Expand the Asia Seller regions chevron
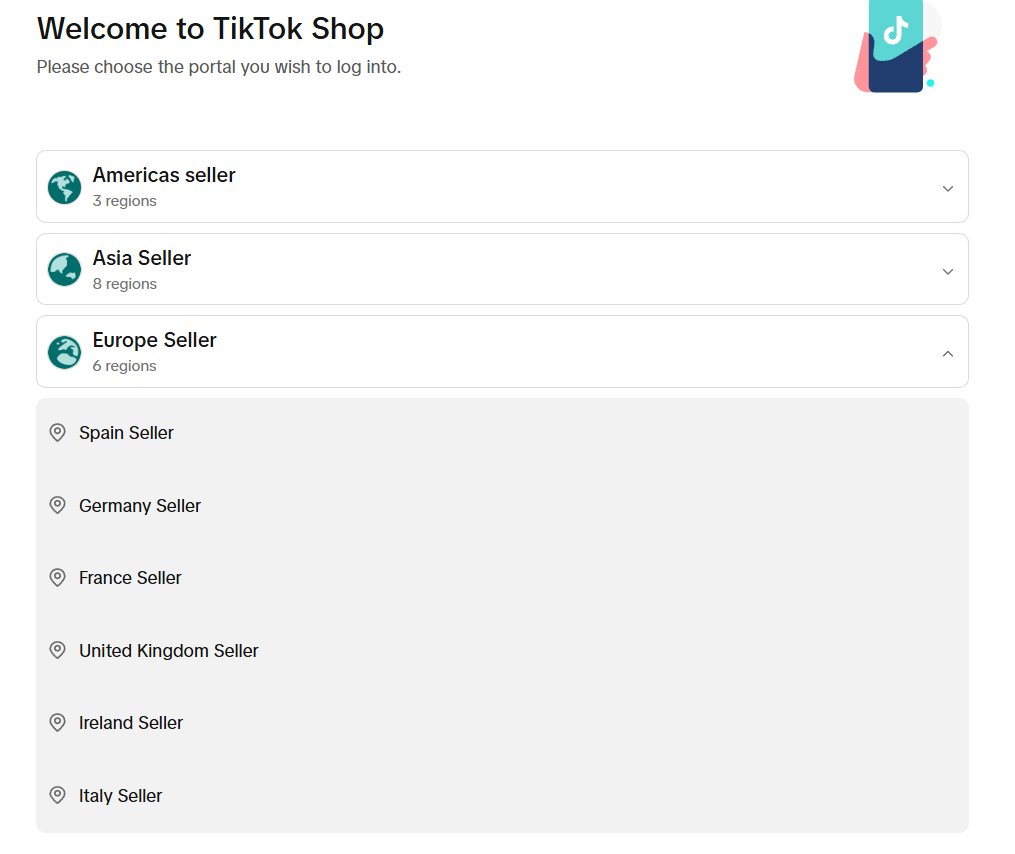1015x854 pixels. [x=948, y=271]
